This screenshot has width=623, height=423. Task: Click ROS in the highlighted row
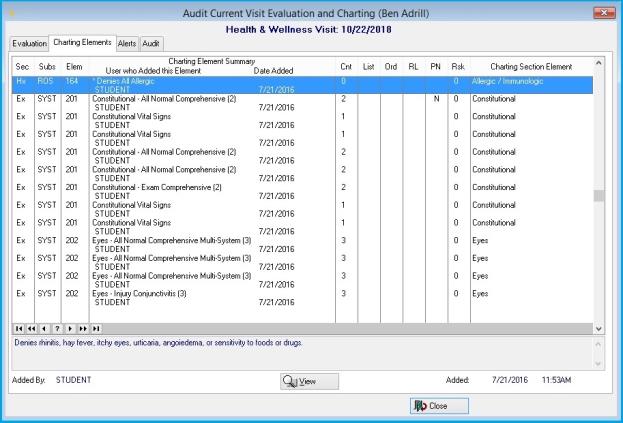tap(45, 81)
